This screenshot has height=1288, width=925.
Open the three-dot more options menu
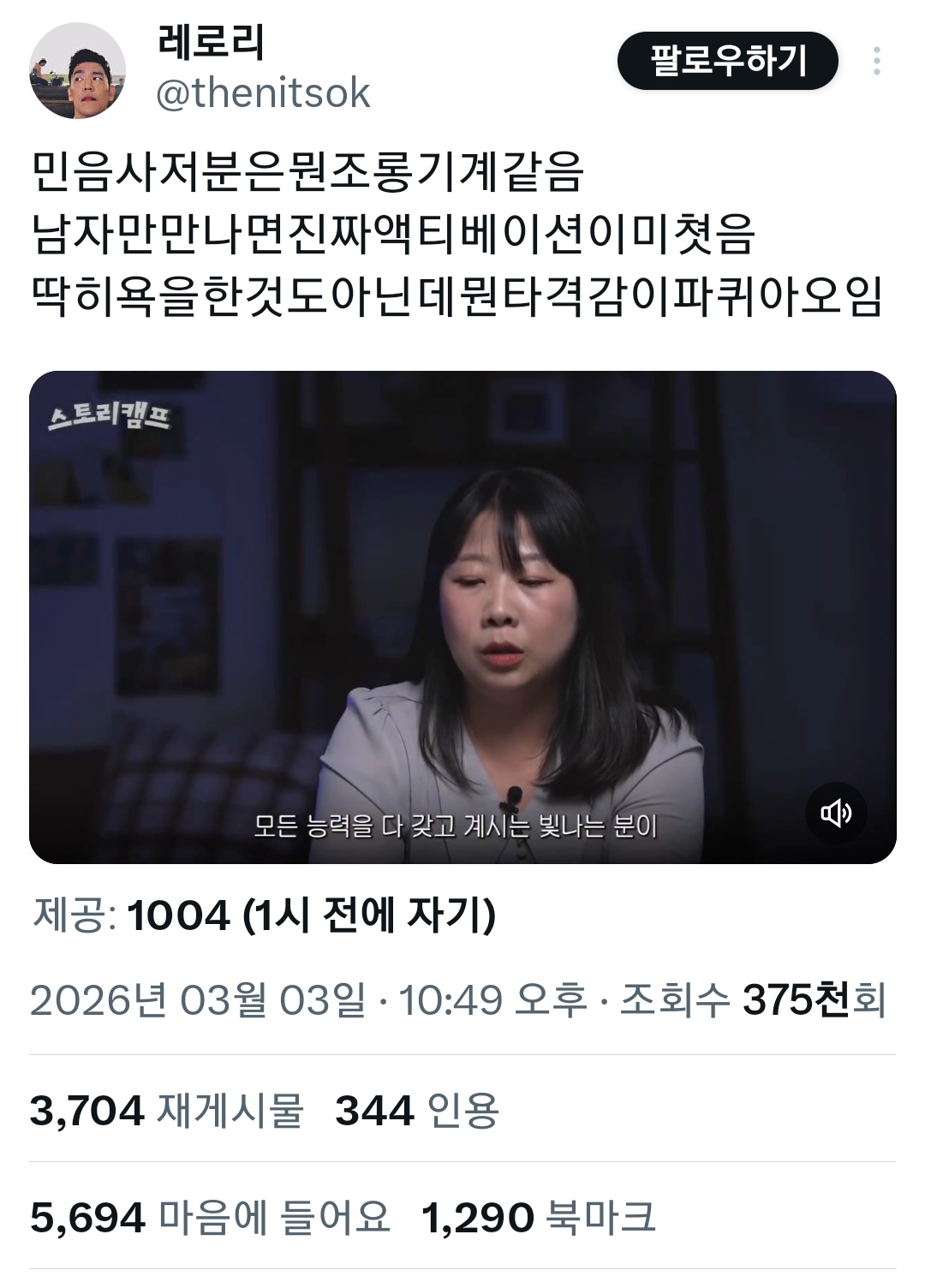point(876,61)
